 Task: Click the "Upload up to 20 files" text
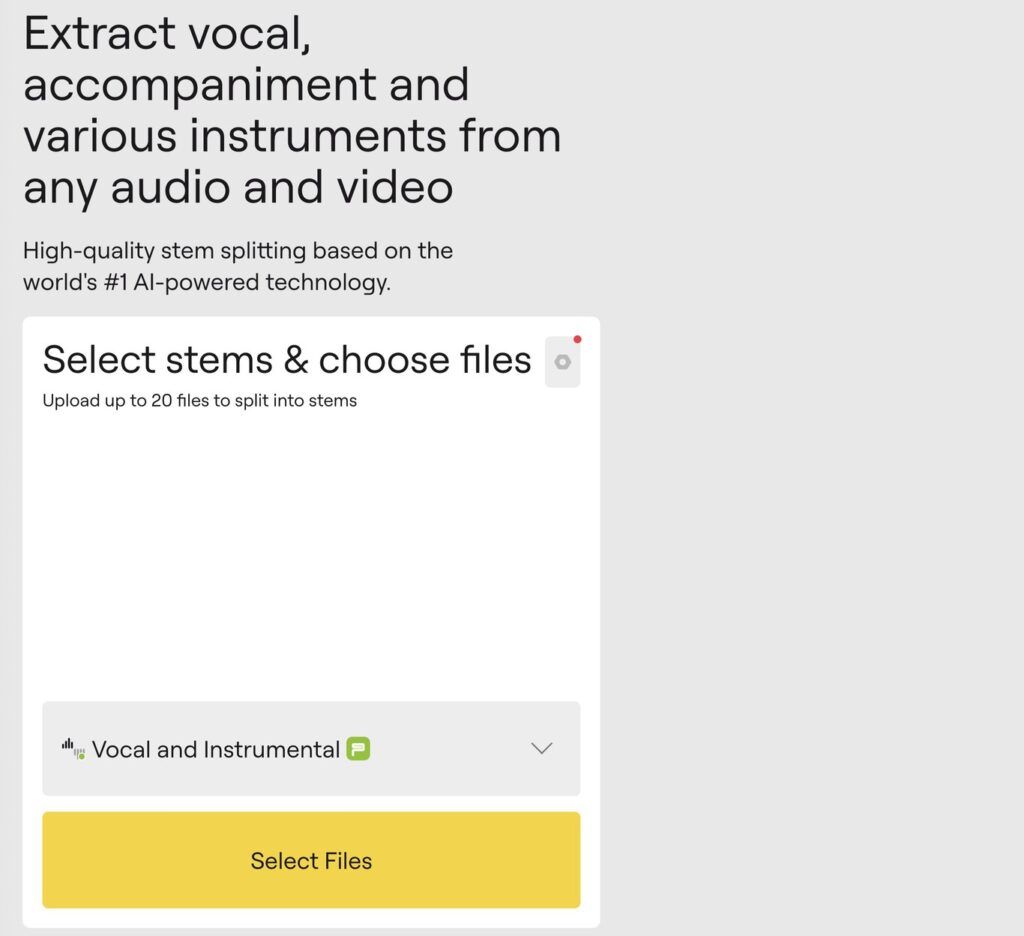[199, 401]
